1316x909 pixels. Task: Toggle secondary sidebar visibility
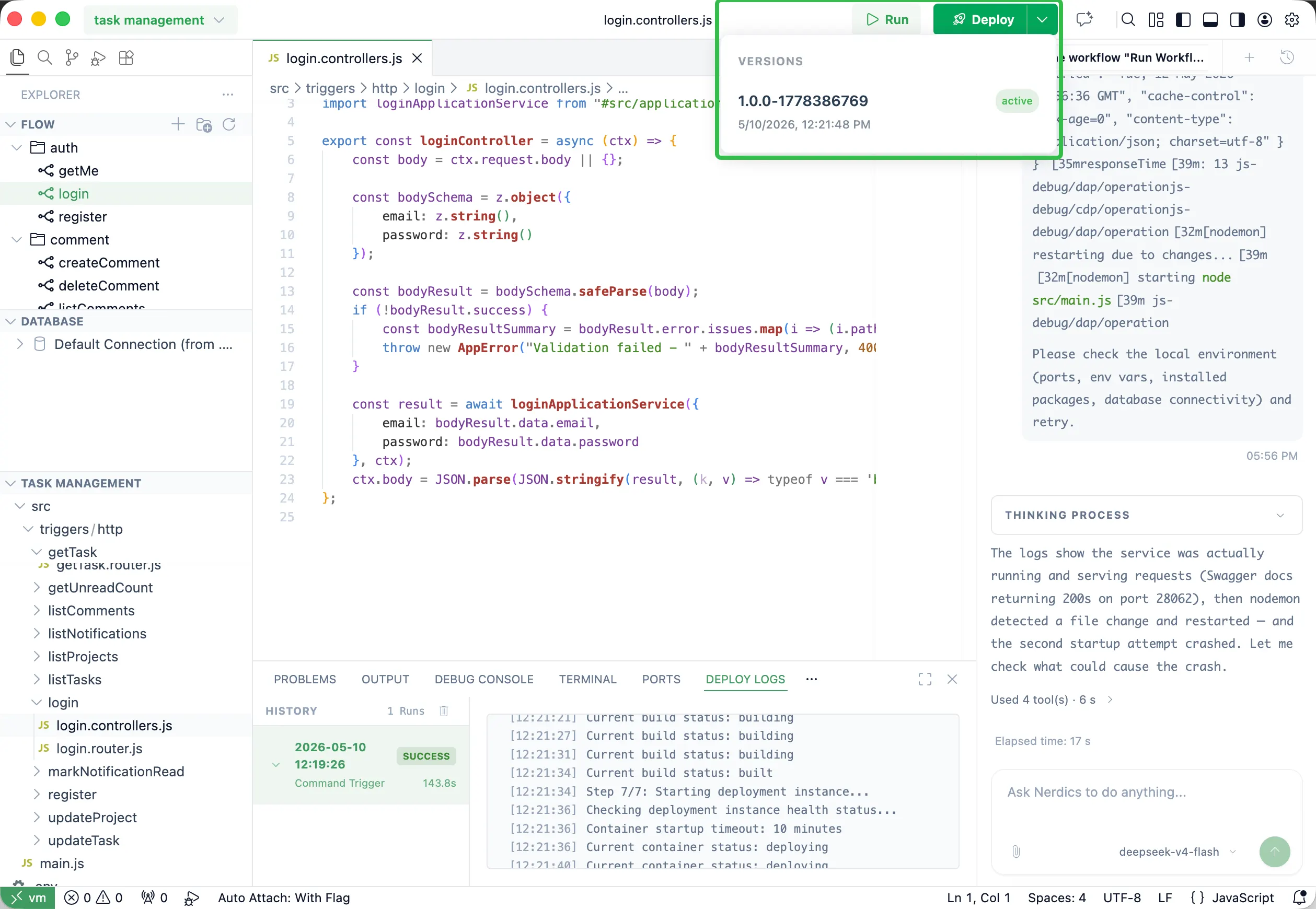[x=1238, y=20]
